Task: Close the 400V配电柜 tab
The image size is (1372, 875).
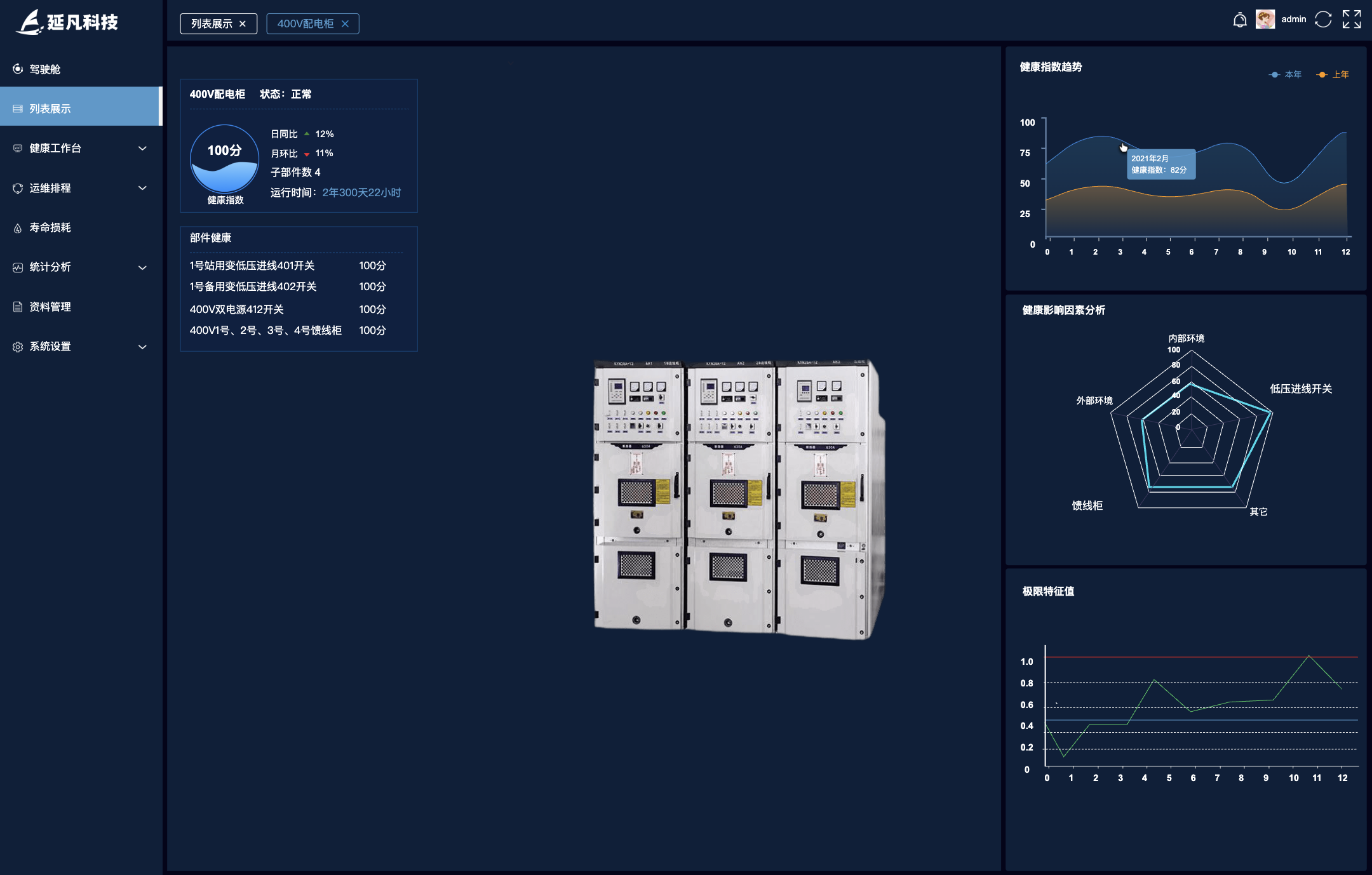Action: point(345,24)
